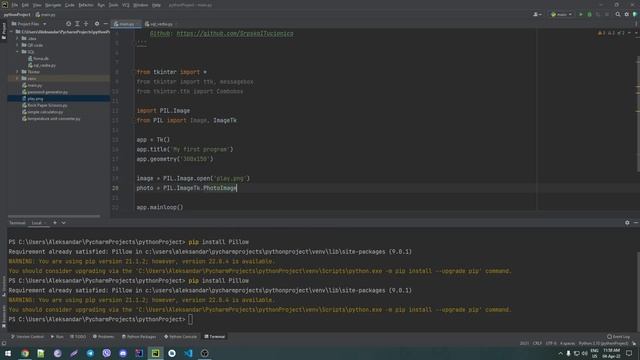Expand the Tkinter folder
This screenshot has width=640, height=360.
(x=18, y=72)
